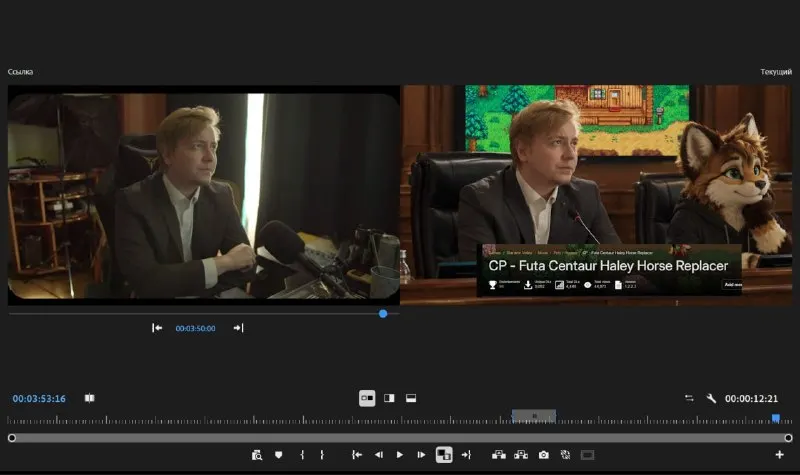Step back one frame

(379, 455)
